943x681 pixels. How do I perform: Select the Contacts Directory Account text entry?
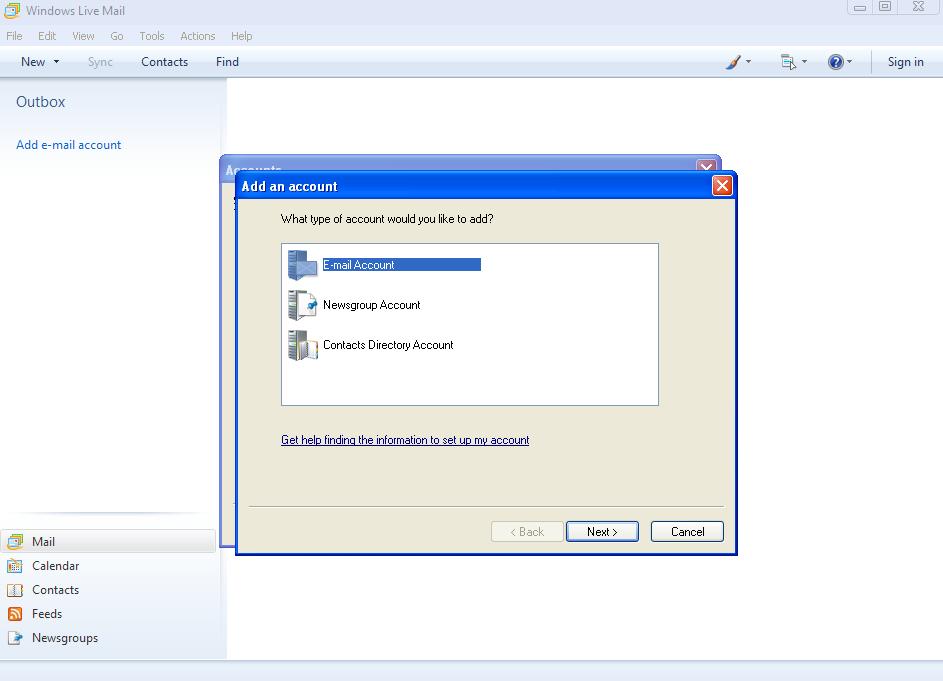[388, 345]
